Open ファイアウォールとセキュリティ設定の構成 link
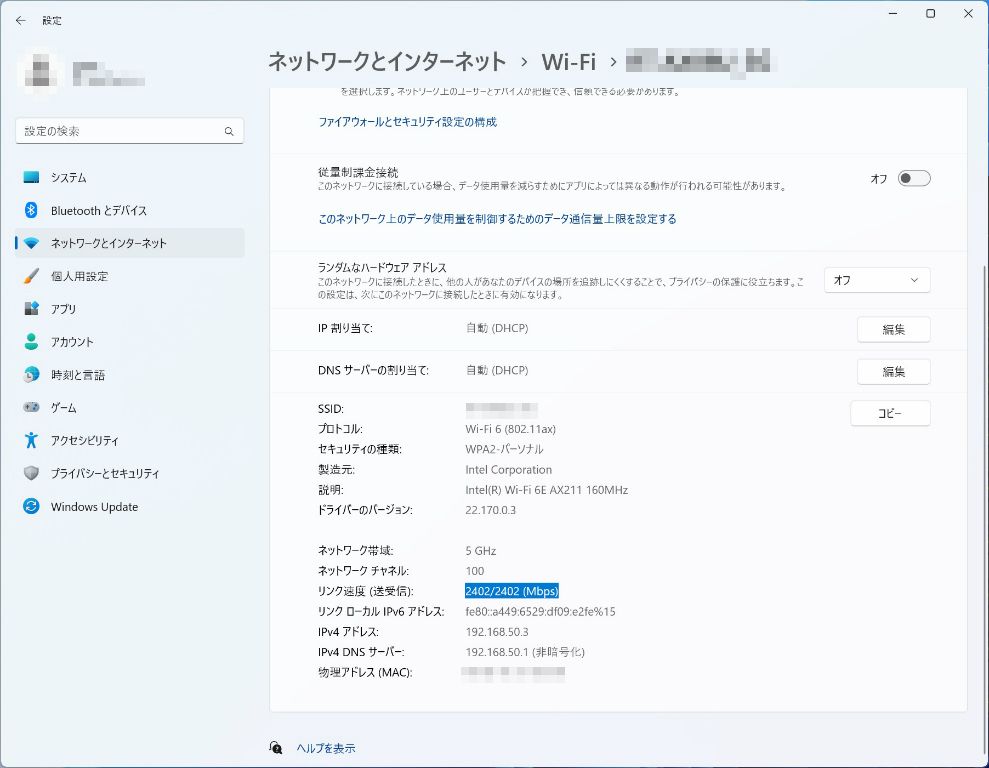The image size is (989, 768). point(407,122)
